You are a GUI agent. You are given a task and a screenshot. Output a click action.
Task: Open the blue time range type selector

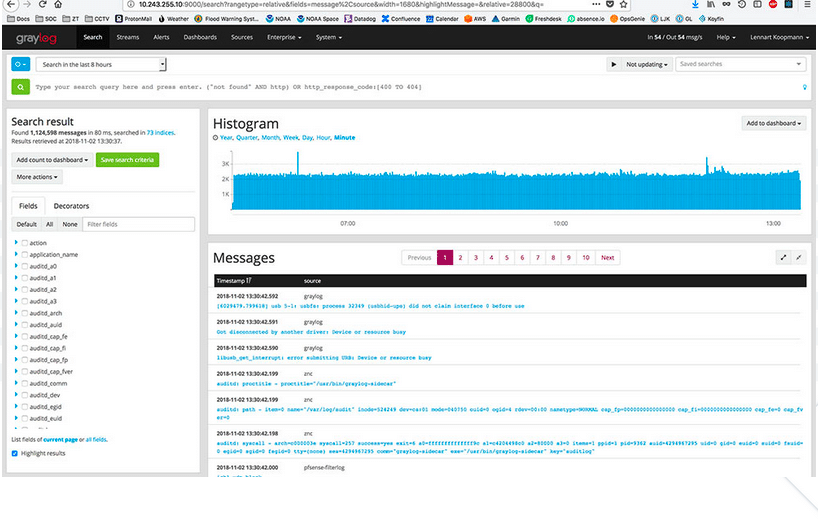tap(21, 64)
